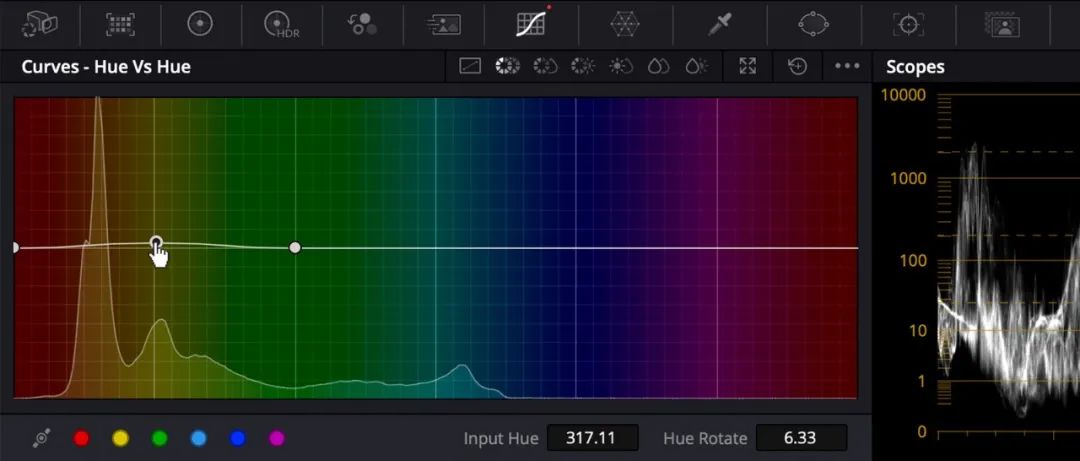The image size is (1080, 461).
Task: Open the RGB Mixer palette
Action: click(362, 24)
